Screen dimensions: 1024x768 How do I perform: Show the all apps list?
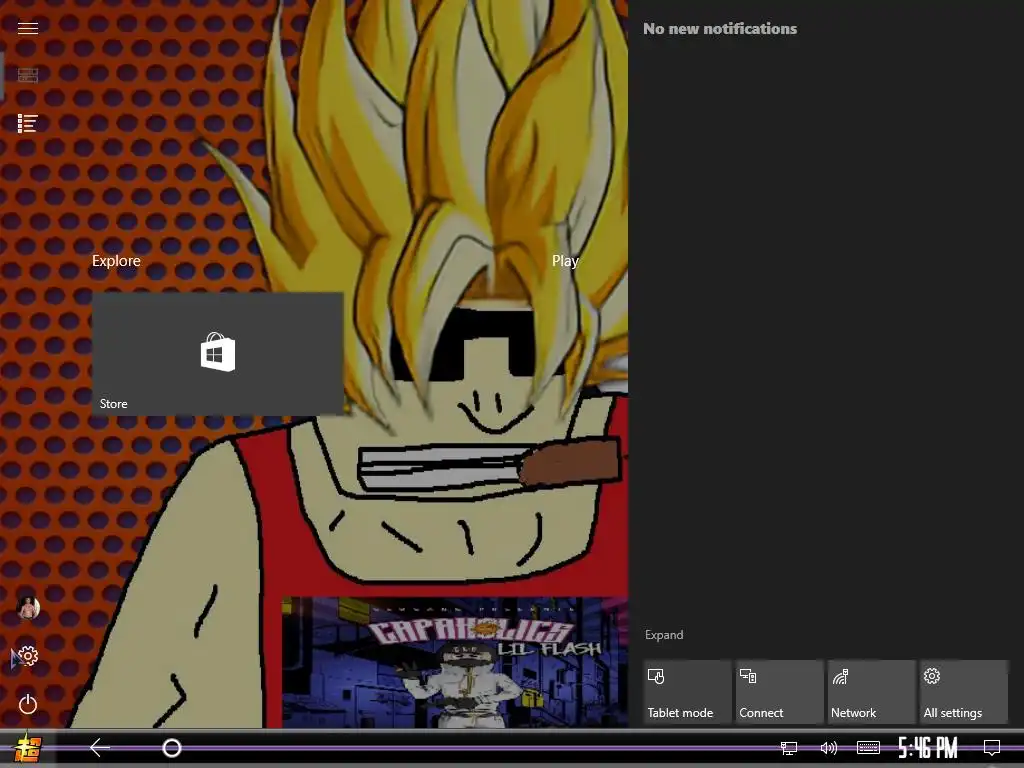point(27,123)
